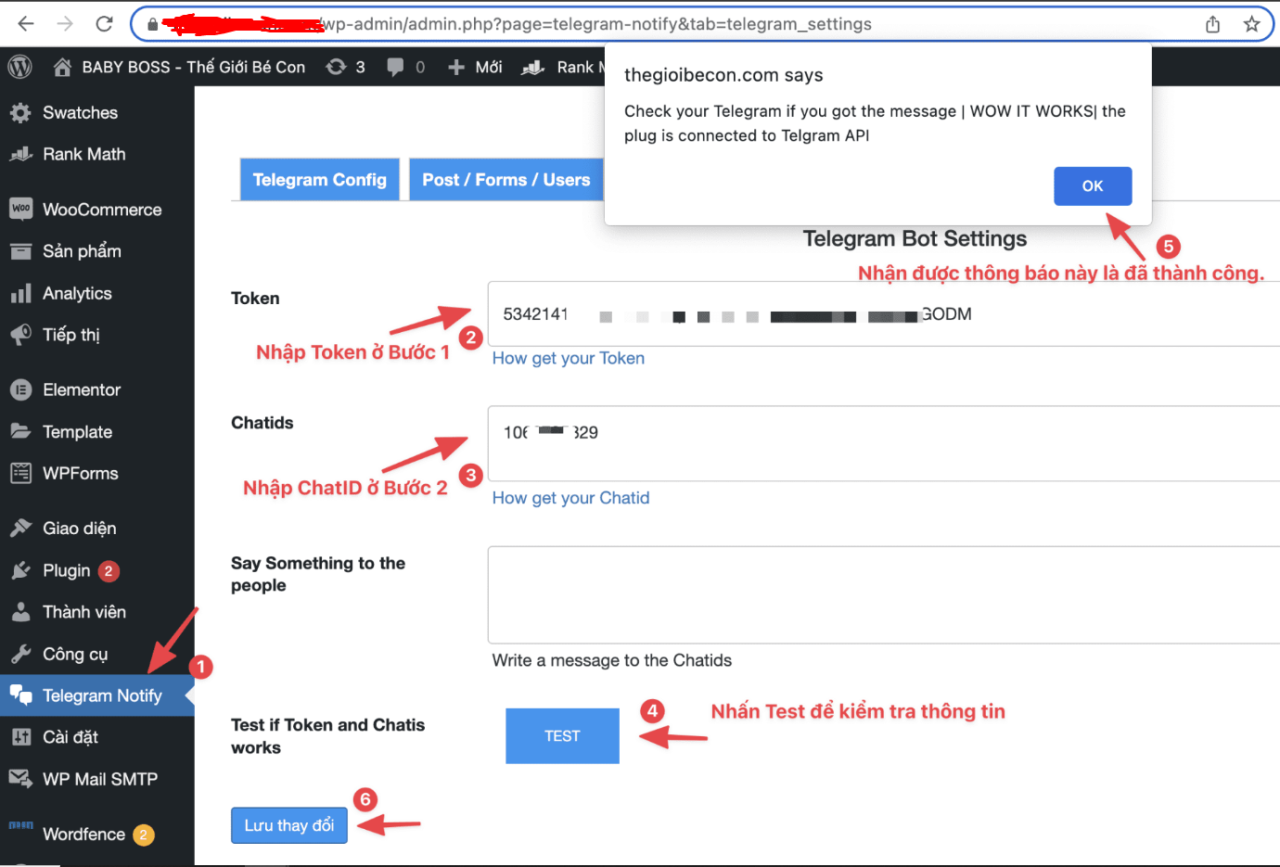
Task: Click the share icon in address bar
Action: coord(1212,24)
